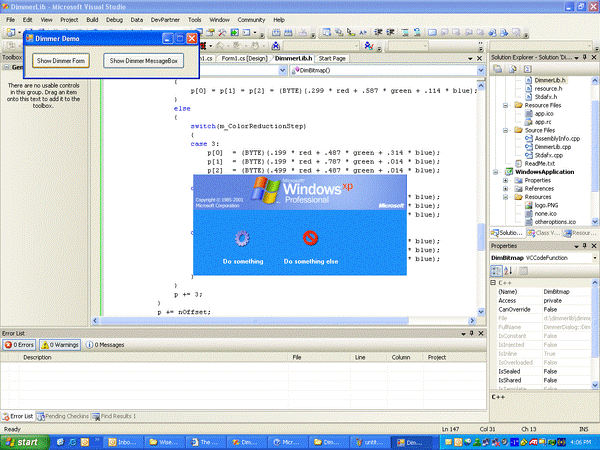Select the CanOverride property row

[544, 309]
